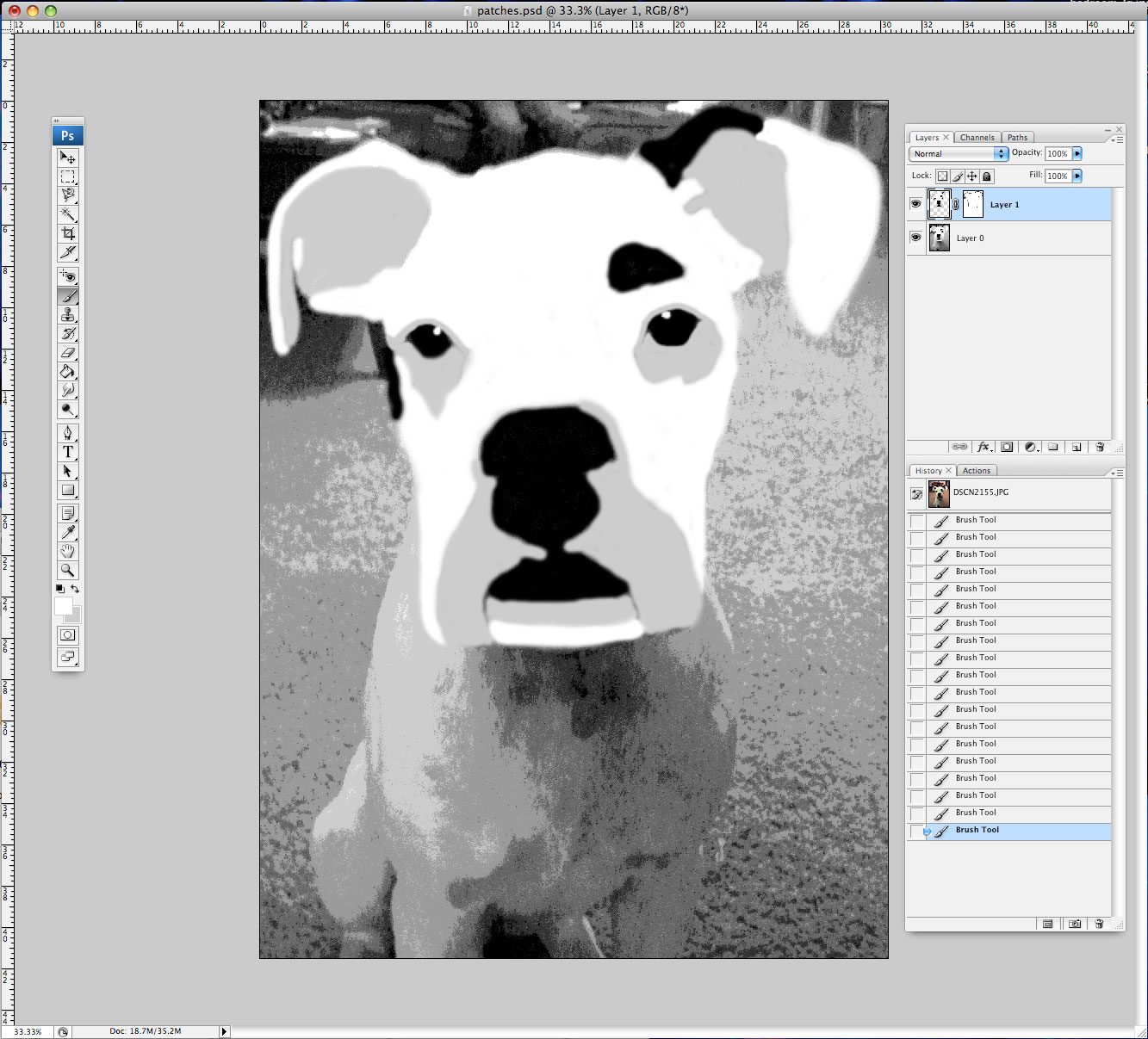Select the Lasso tool
This screenshot has width=1148, height=1039.
[x=67, y=195]
